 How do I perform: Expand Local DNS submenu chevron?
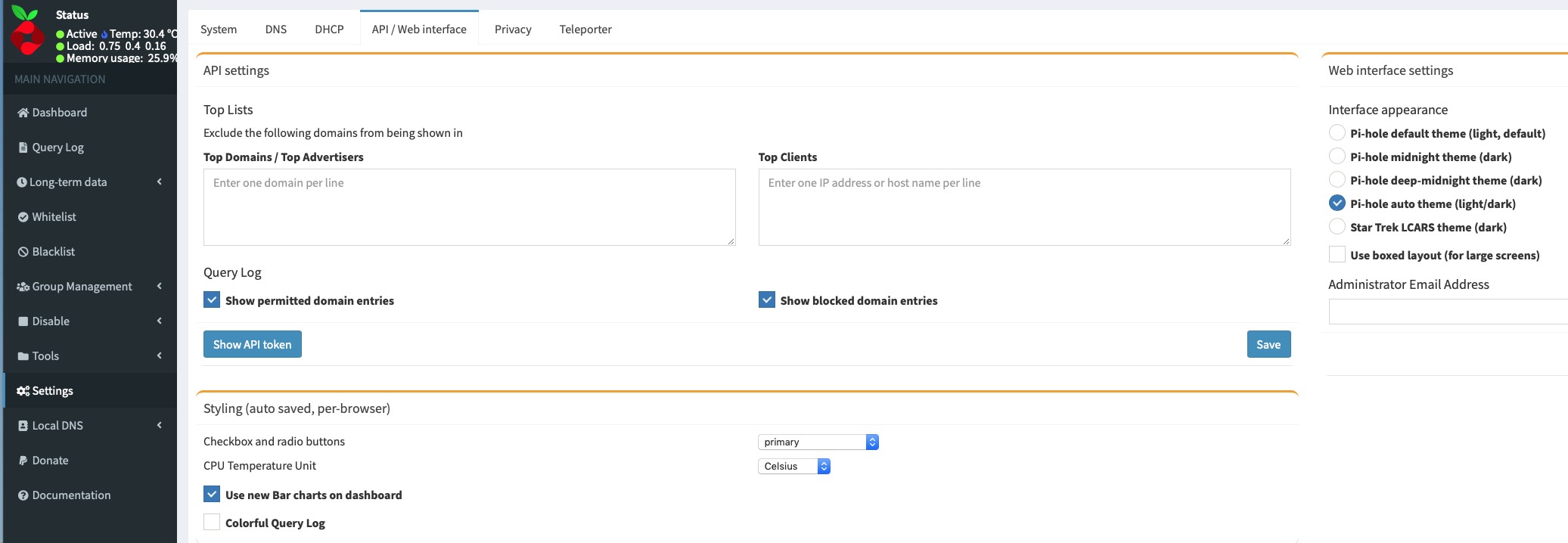(x=160, y=425)
